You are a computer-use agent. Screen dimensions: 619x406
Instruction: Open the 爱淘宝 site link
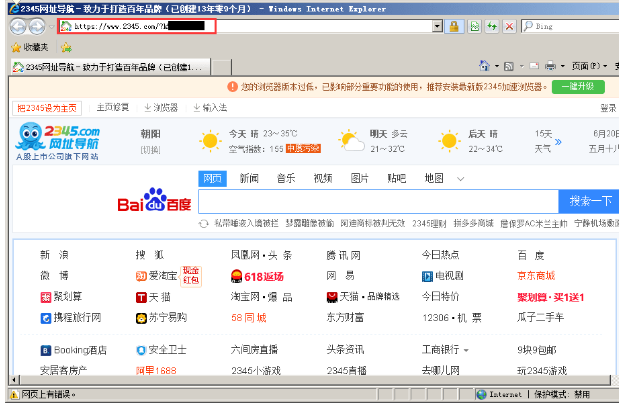click(x=157, y=276)
